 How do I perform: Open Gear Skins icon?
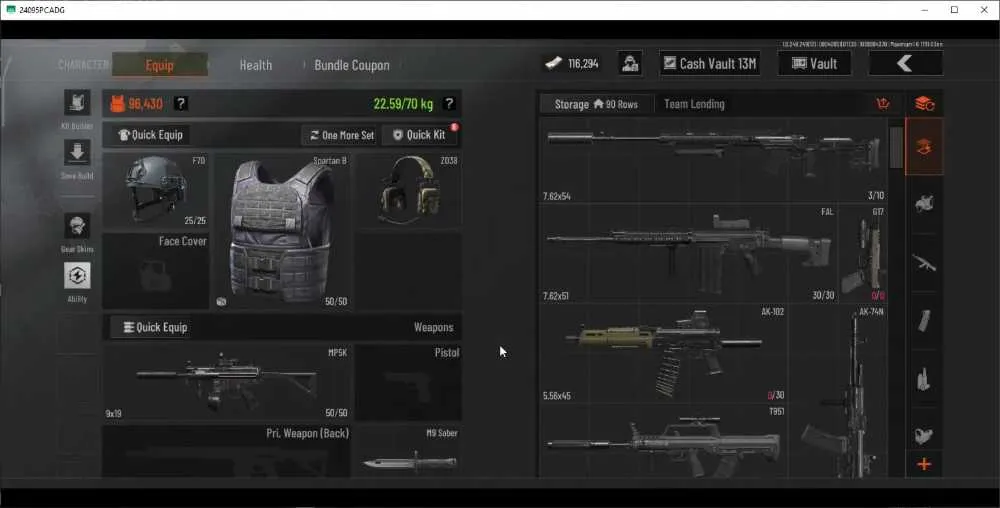tap(77, 226)
